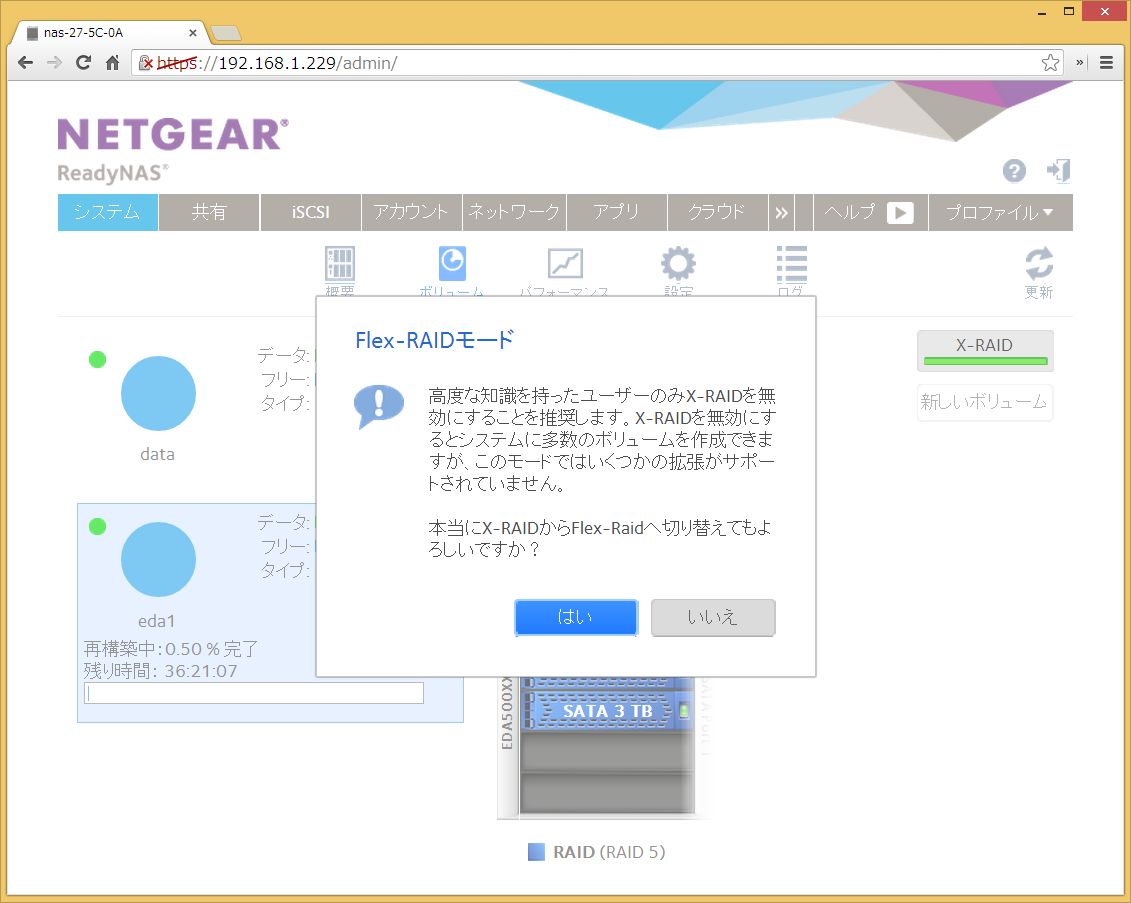1131x903 pixels.
Task: Open the Settings gear icon
Action: 678,264
